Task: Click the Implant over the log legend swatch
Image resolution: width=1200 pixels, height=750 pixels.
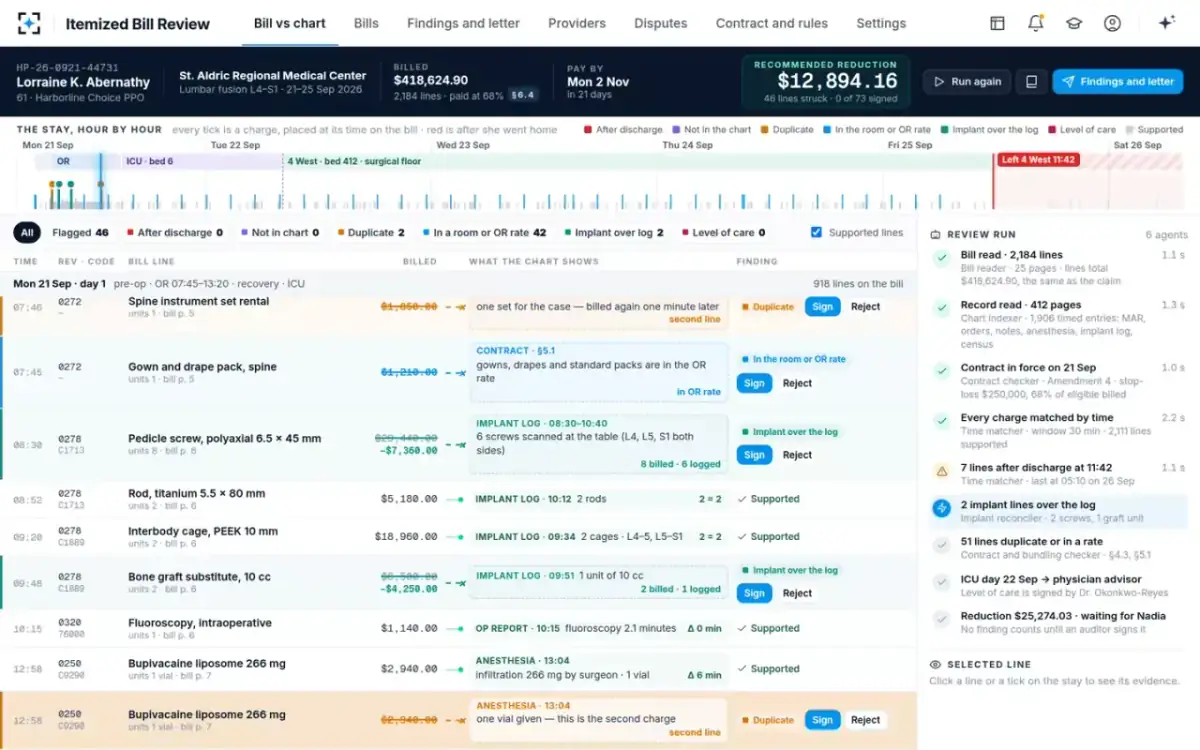Action: coord(944,130)
